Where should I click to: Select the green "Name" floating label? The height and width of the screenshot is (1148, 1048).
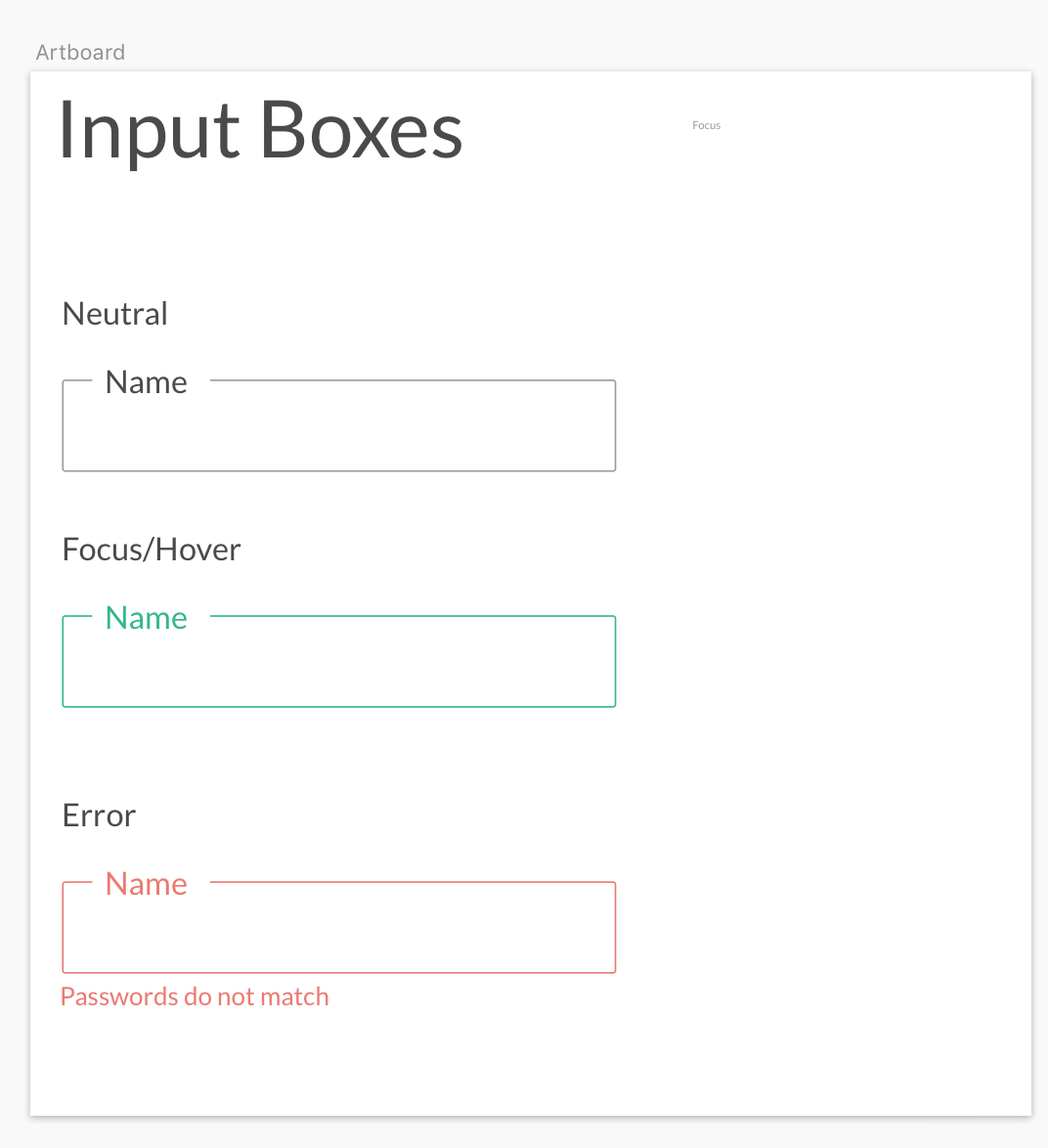(x=146, y=618)
